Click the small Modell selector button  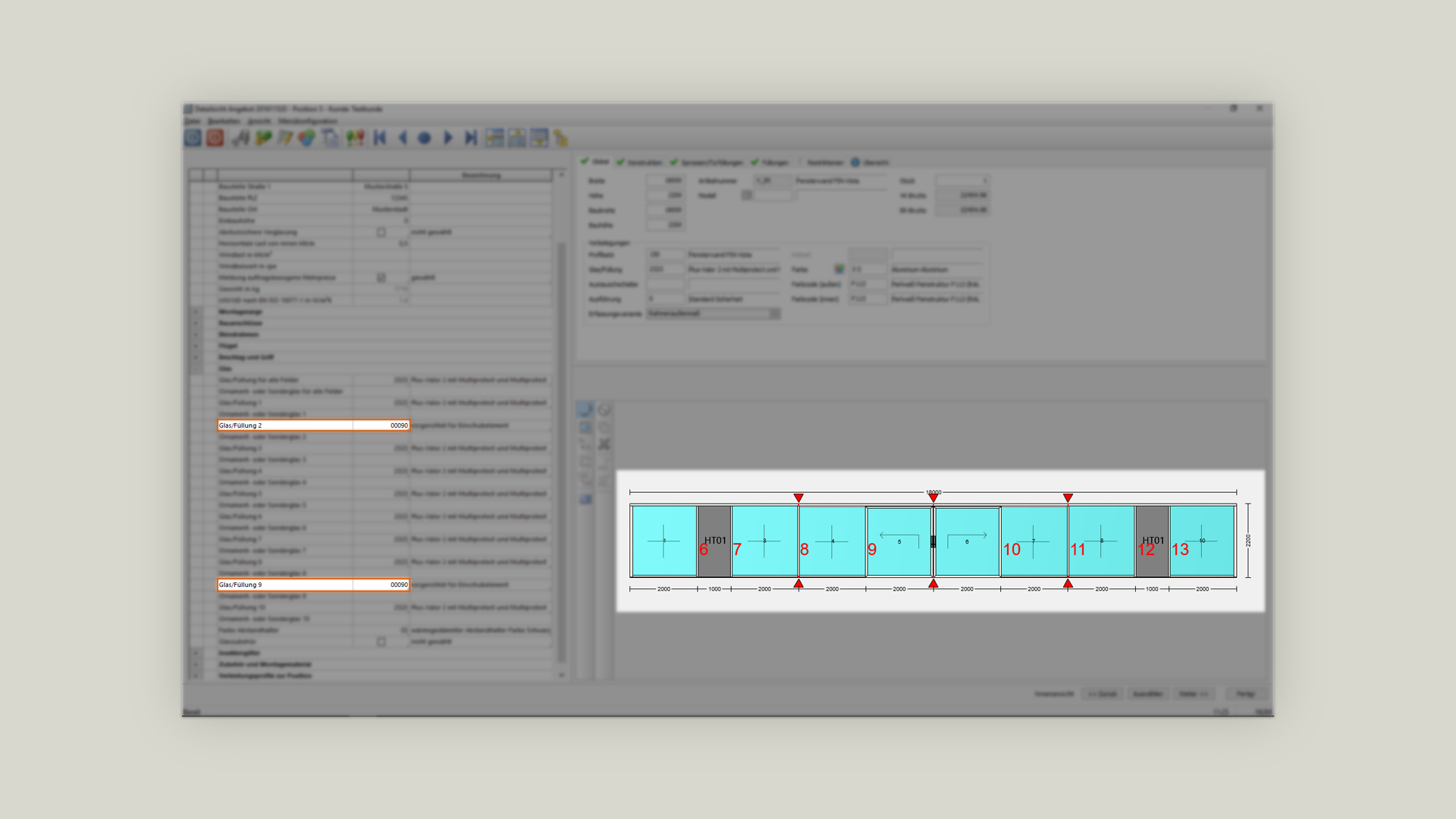747,195
